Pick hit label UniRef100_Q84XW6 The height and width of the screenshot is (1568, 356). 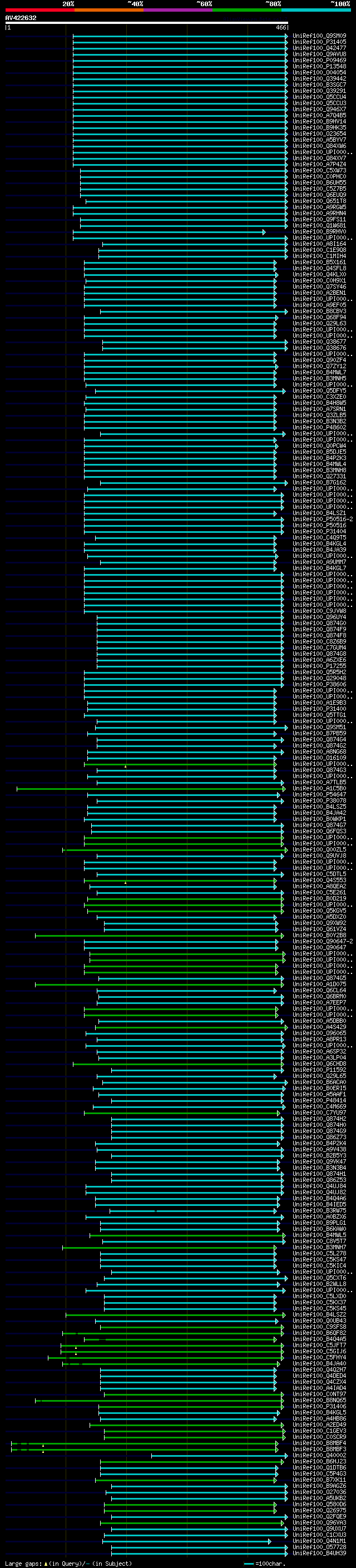pyautogui.click(x=319, y=146)
